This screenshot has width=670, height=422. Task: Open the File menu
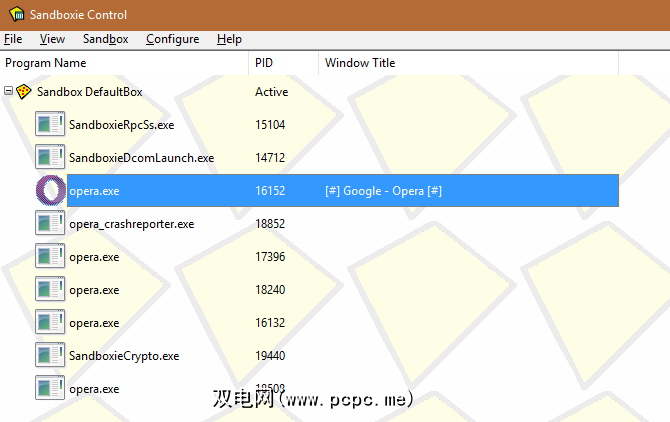pyautogui.click(x=13, y=39)
